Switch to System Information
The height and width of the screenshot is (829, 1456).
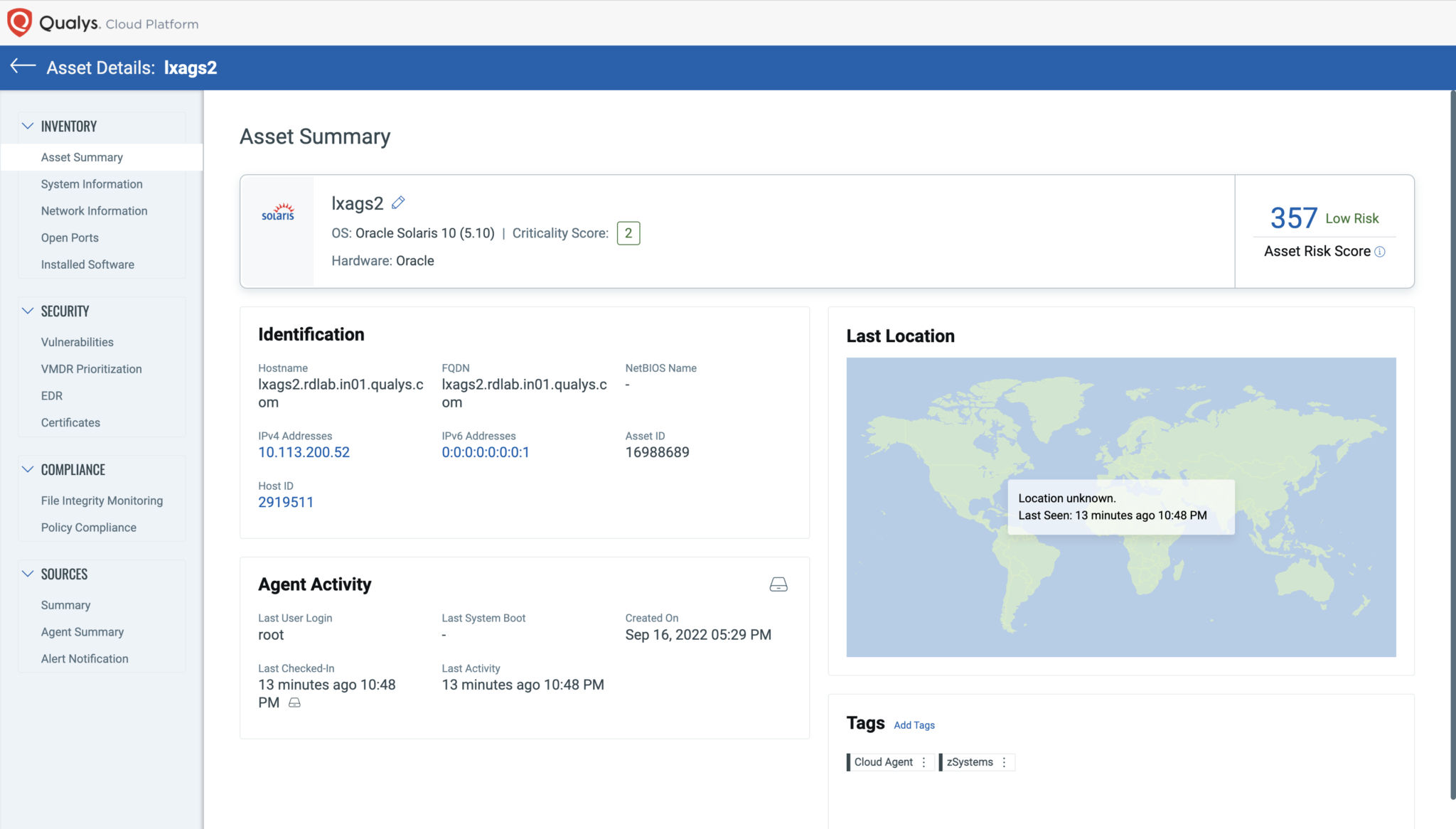pyautogui.click(x=91, y=183)
